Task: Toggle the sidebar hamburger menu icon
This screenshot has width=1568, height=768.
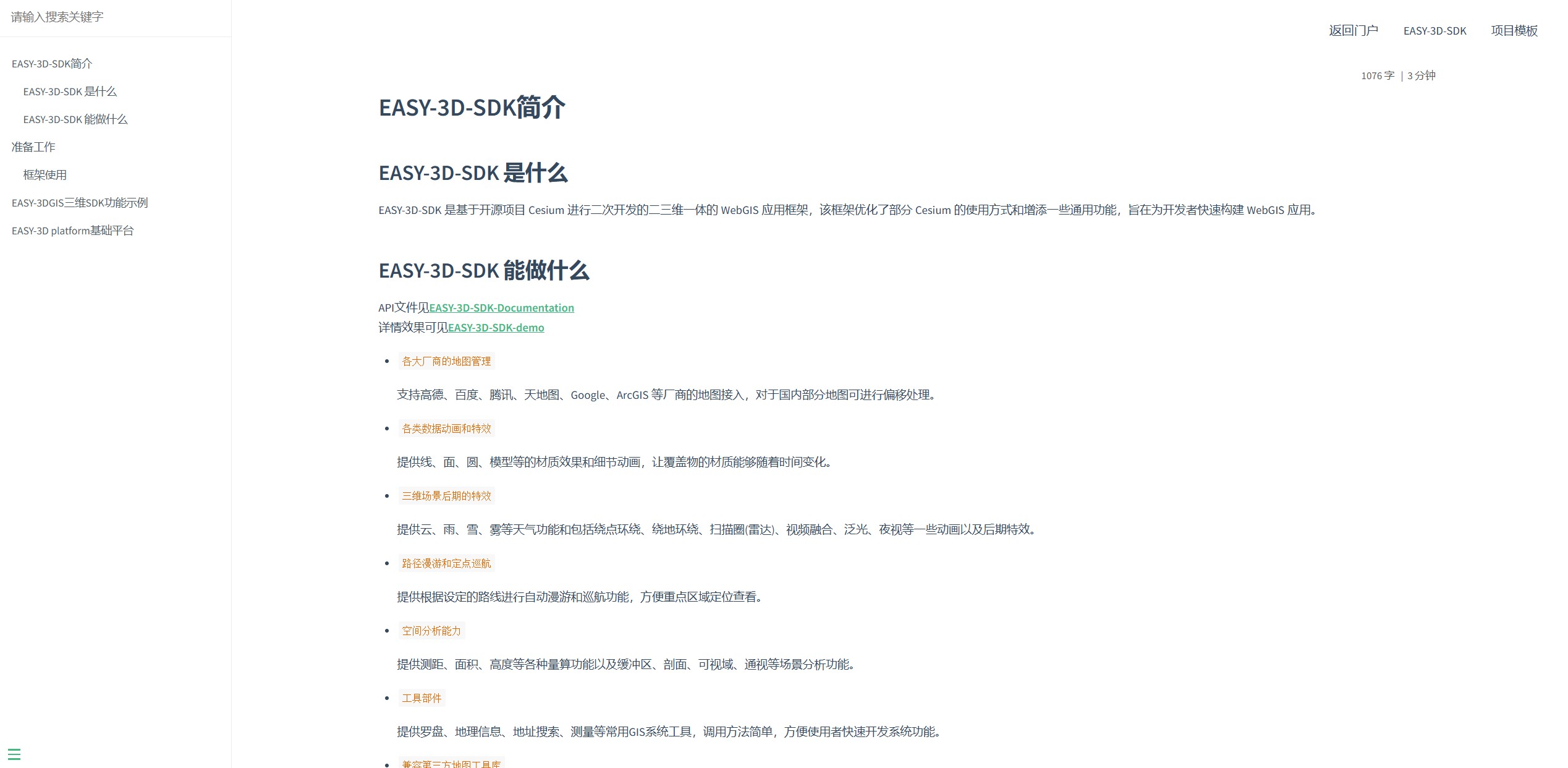Action: [14, 754]
